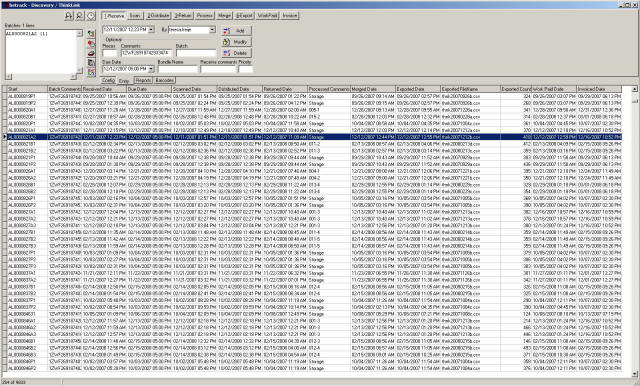The width and height of the screenshot is (640, 386).
Task: Sort by the Invoiced Date column header
Action: pos(599,89)
